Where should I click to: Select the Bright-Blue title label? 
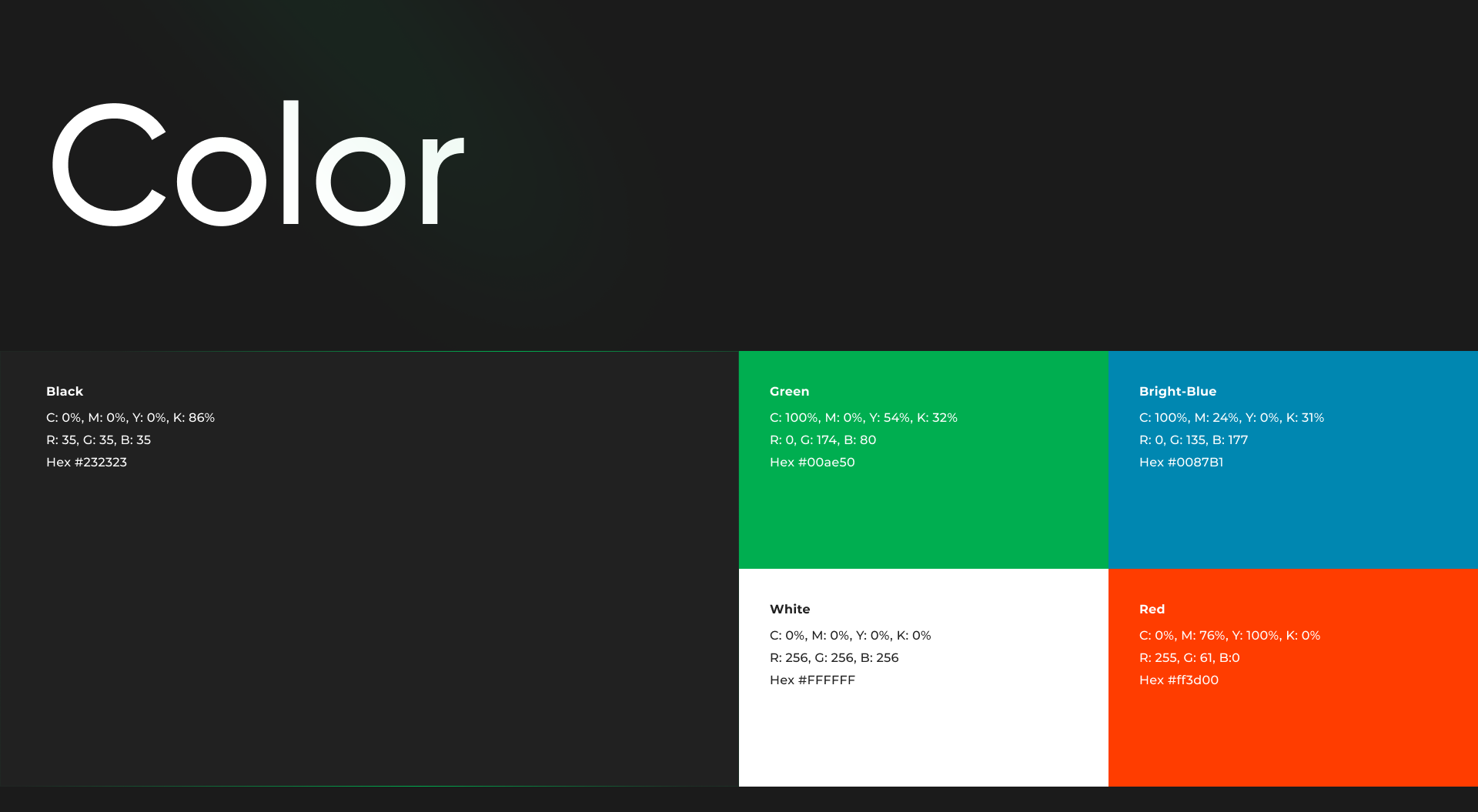(x=1178, y=391)
